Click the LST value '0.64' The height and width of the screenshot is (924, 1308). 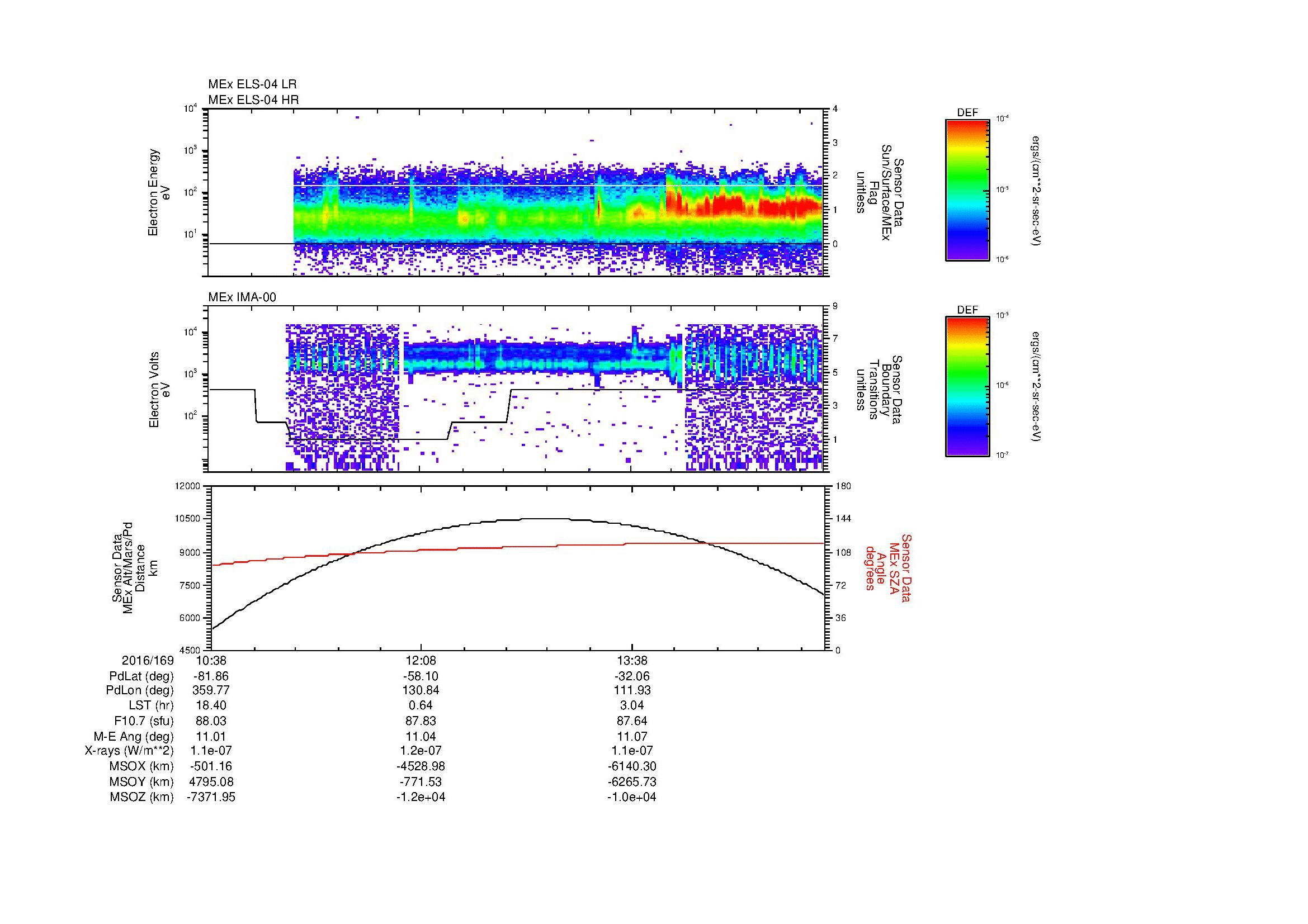click(421, 706)
